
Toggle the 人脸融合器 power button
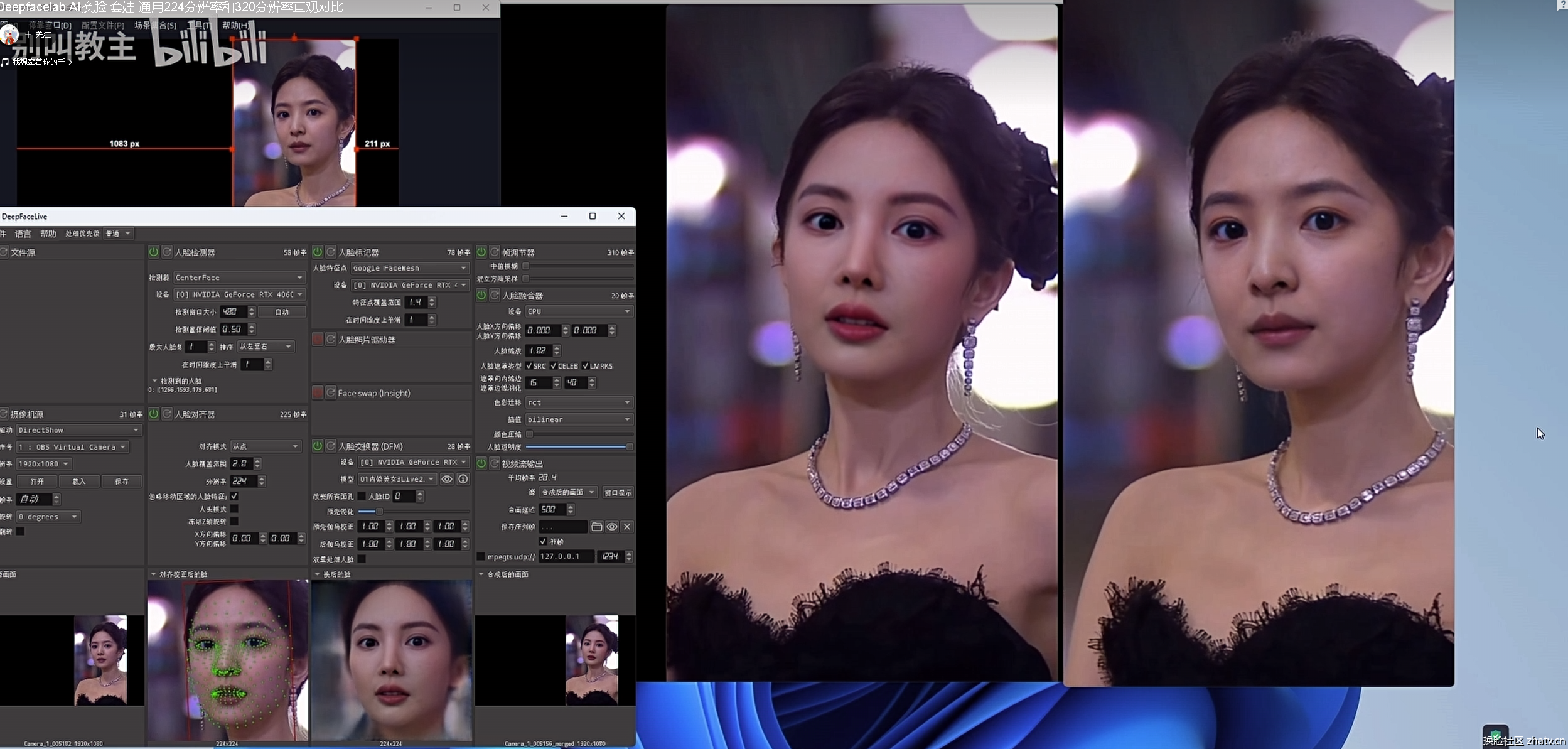[x=481, y=295]
